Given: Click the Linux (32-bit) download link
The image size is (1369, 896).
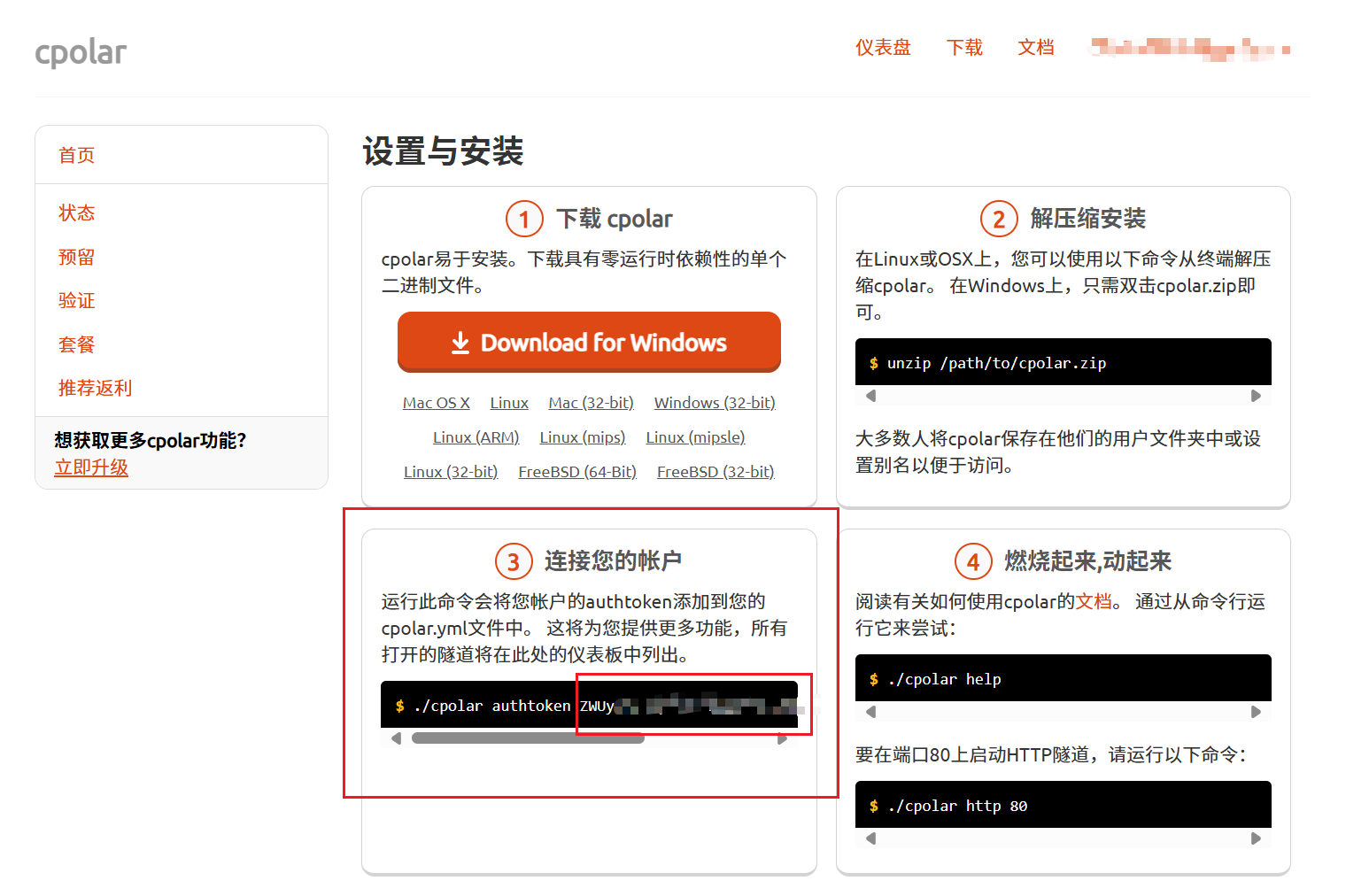Looking at the screenshot, I should (x=451, y=472).
